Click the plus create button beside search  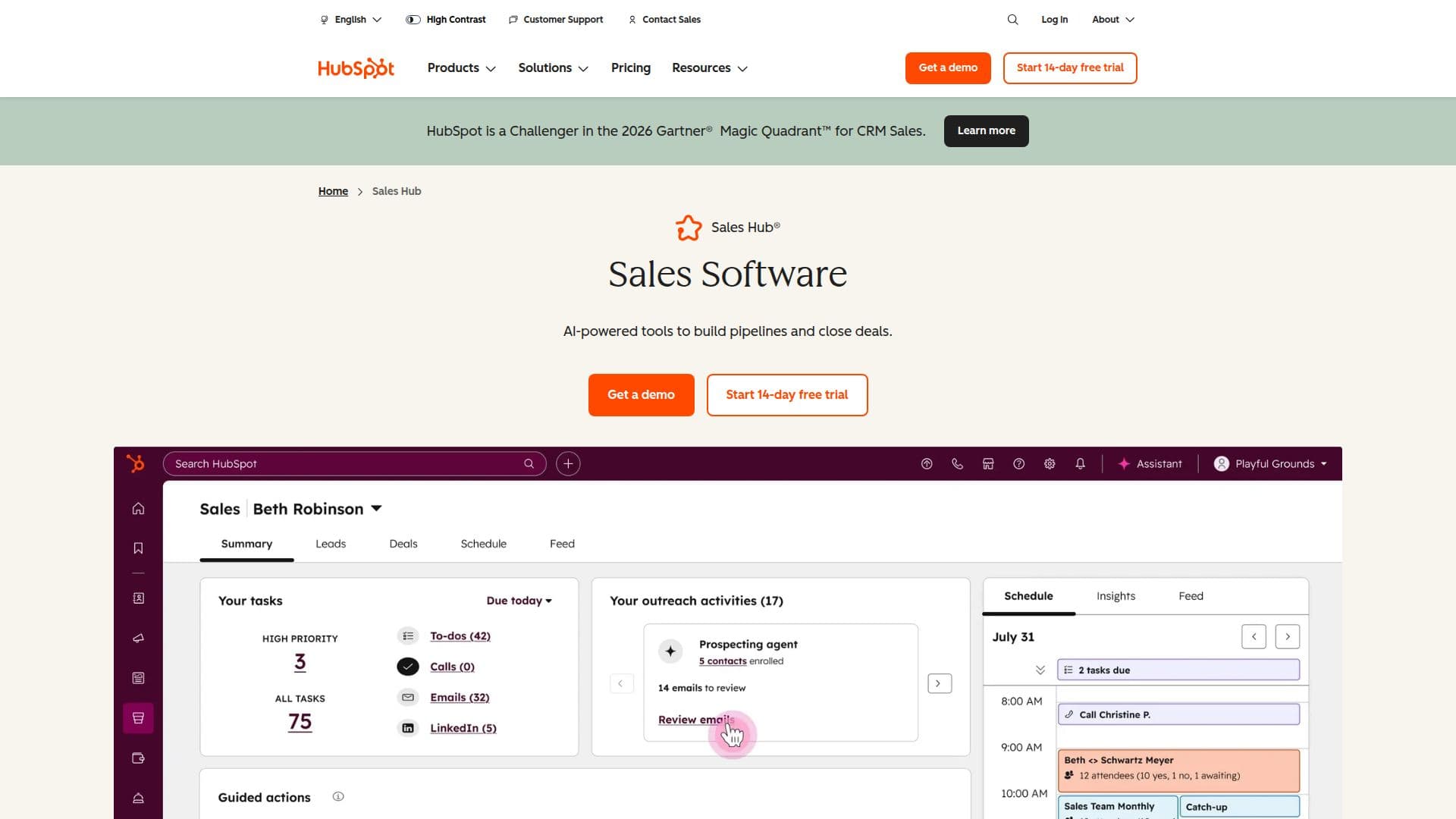click(568, 464)
